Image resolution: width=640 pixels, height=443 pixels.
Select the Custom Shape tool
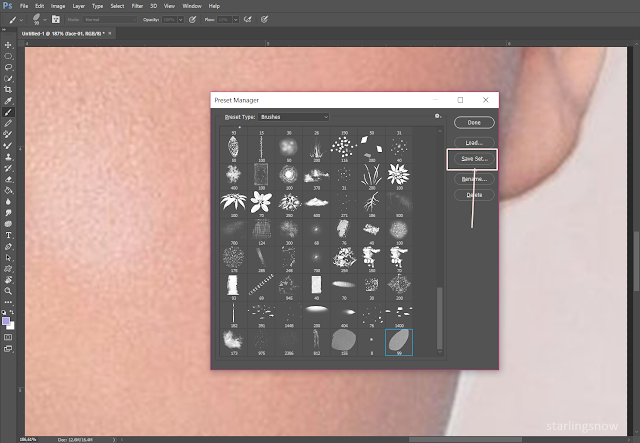[8, 269]
